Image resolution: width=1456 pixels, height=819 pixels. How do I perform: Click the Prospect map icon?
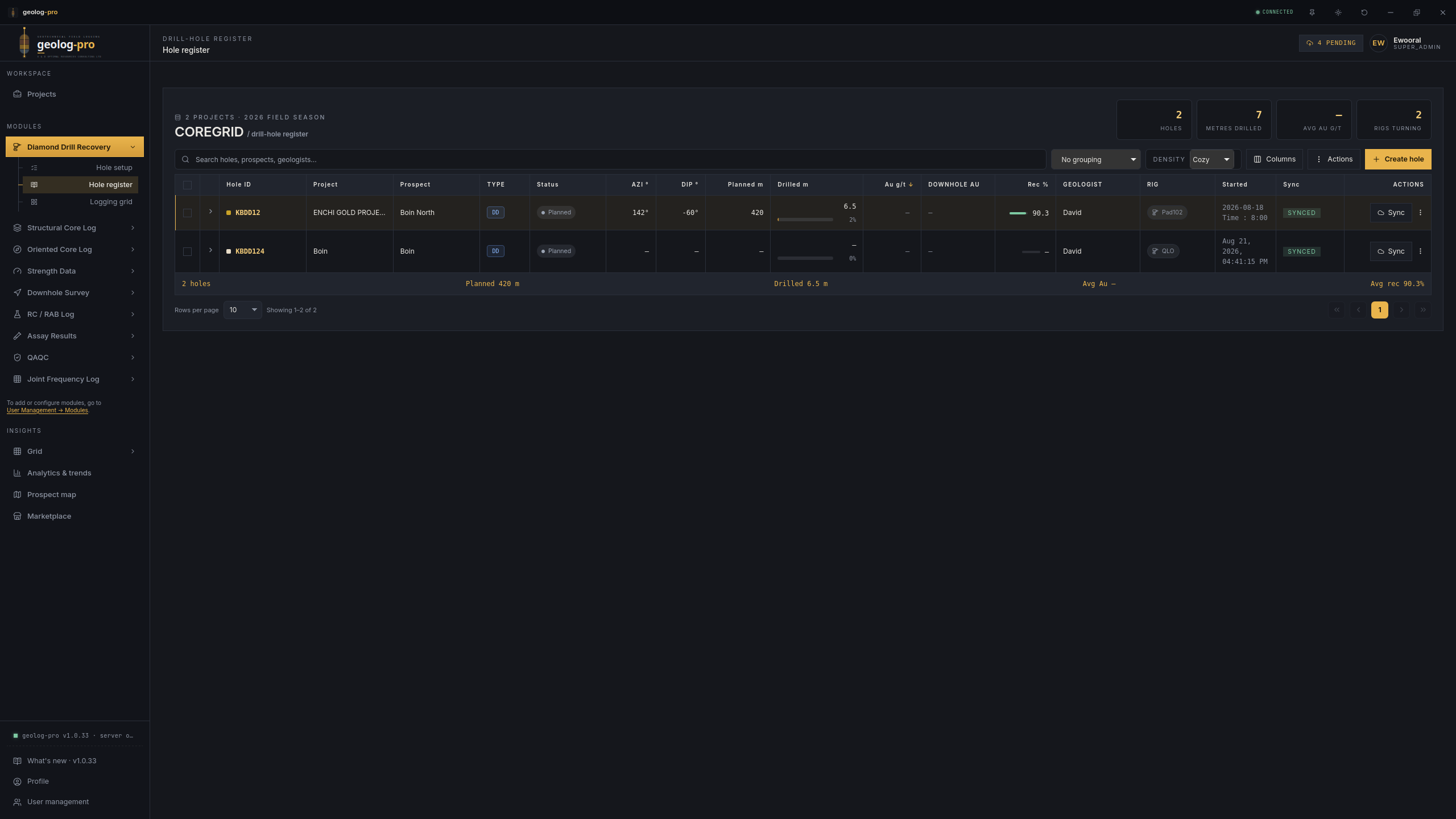coord(17,495)
